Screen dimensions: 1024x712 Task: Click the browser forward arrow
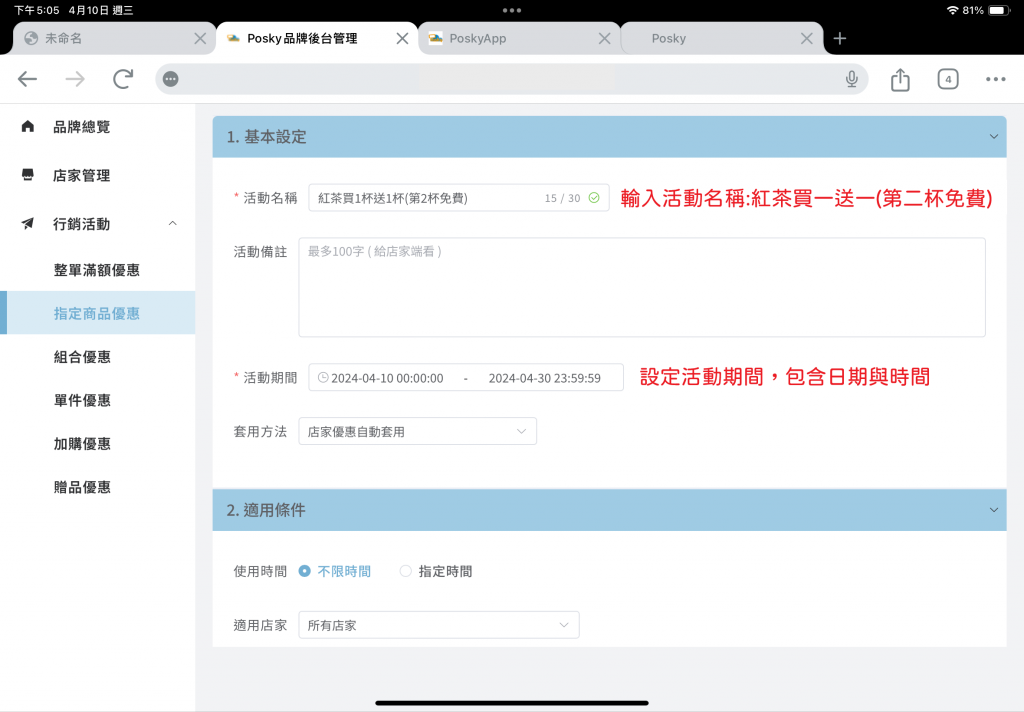click(x=75, y=79)
